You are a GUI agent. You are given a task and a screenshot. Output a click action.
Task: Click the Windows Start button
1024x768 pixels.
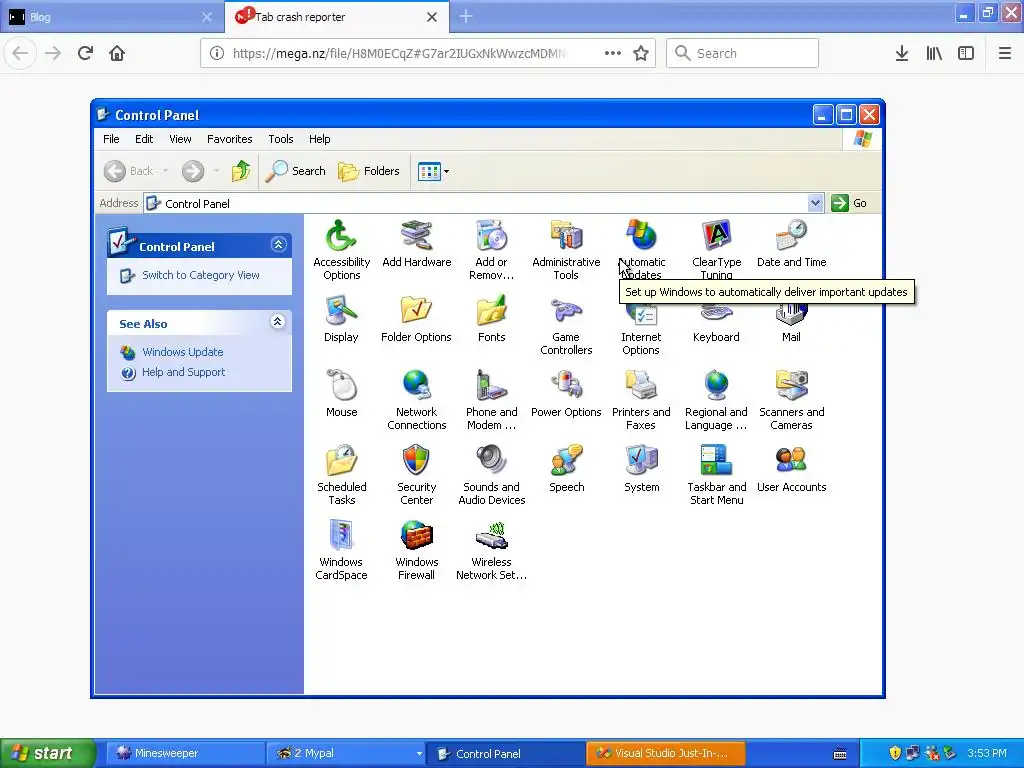click(x=47, y=753)
